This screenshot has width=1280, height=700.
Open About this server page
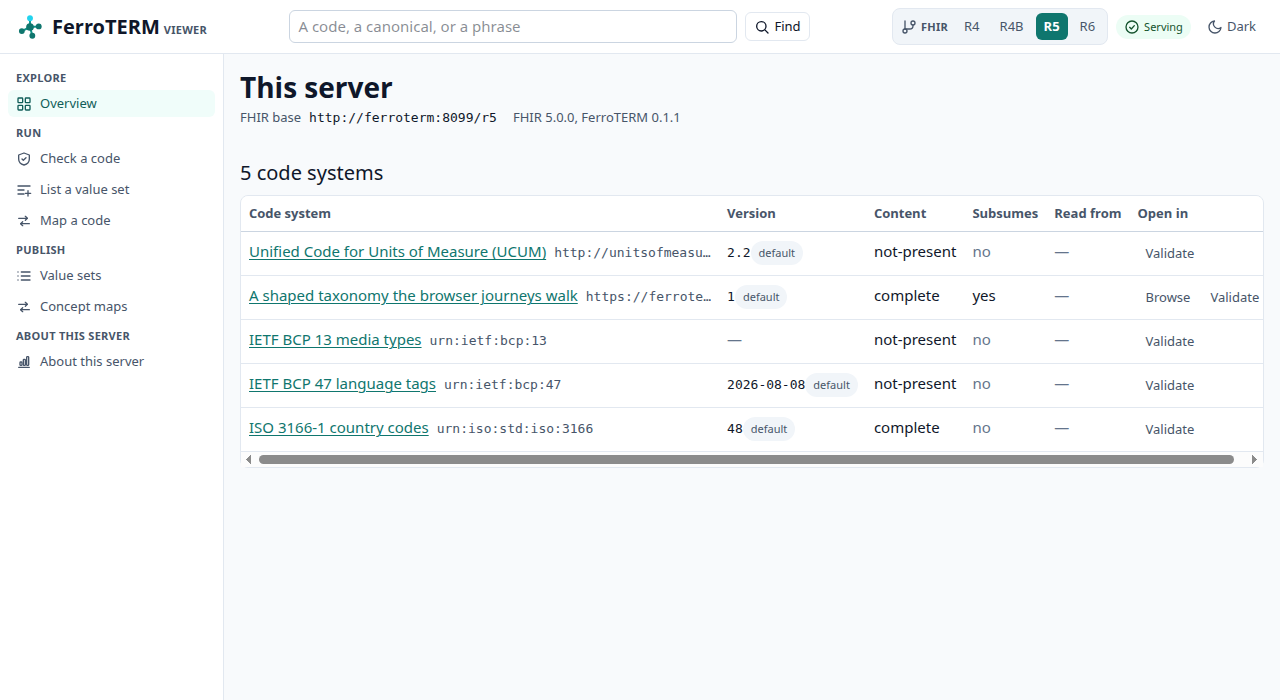pos(111,362)
